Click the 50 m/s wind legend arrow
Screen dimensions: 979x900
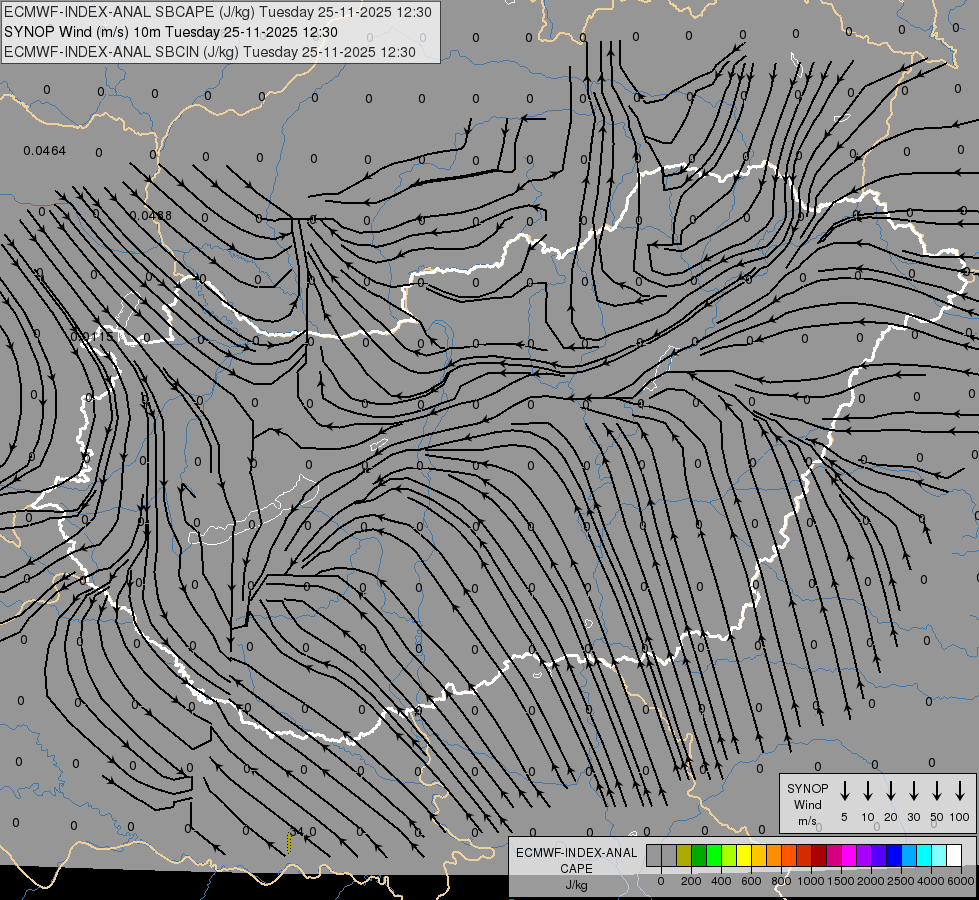tap(937, 791)
